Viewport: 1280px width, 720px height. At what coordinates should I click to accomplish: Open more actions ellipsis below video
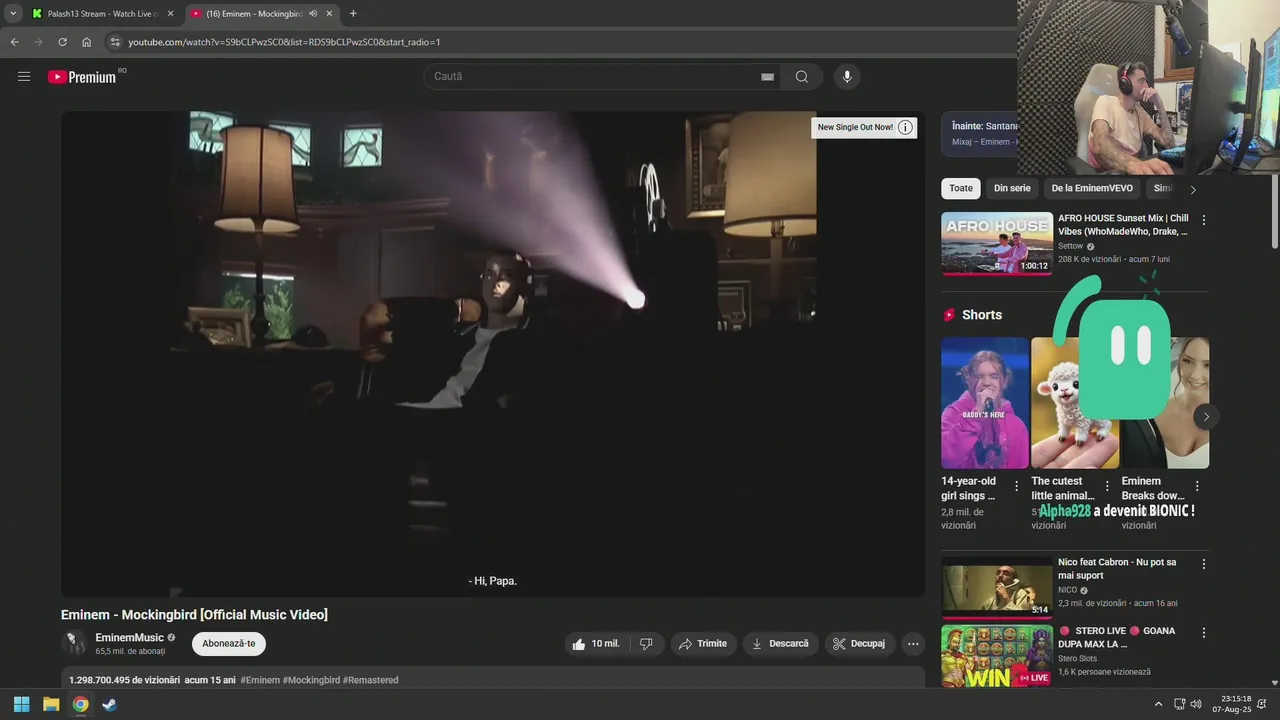pos(913,644)
